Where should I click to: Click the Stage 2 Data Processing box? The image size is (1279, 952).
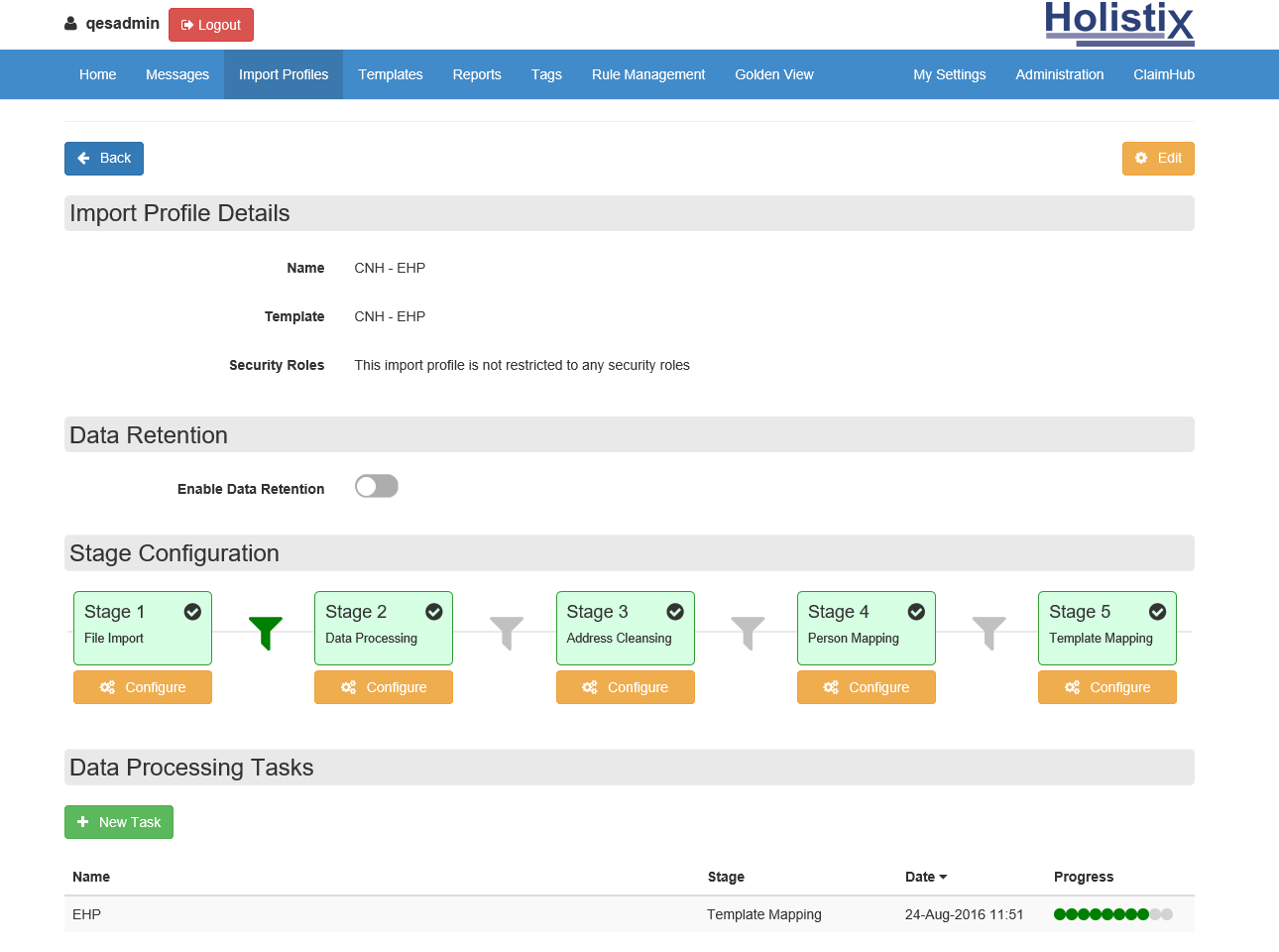tap(383, 628)
